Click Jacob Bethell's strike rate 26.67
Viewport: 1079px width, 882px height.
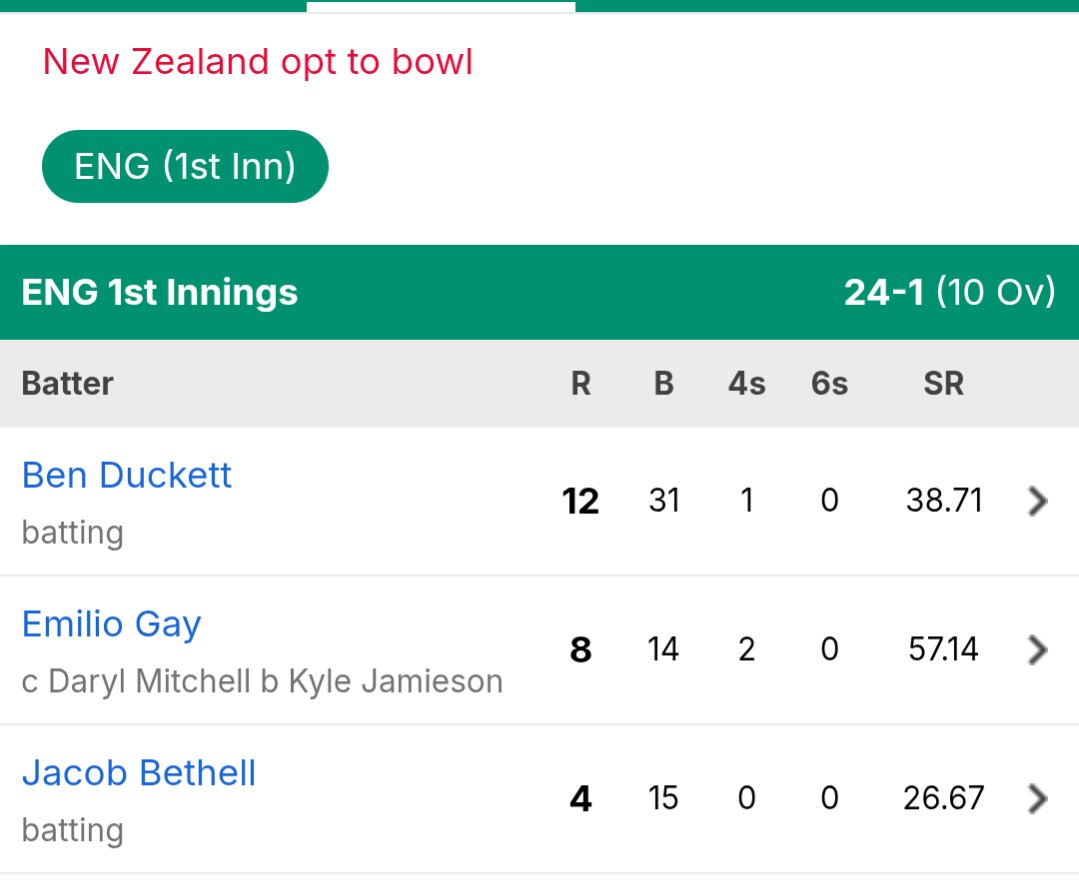(943, 799)
